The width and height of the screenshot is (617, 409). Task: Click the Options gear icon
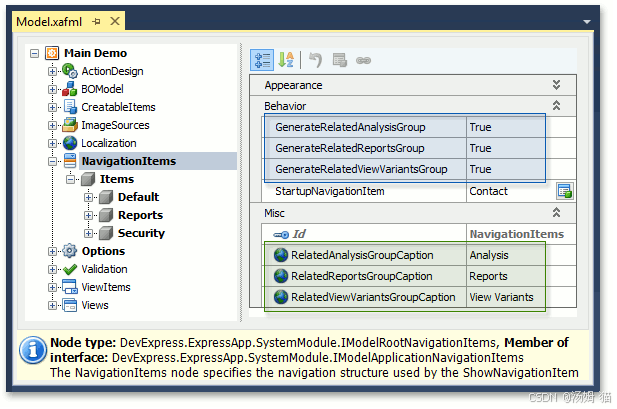[70, 251]
